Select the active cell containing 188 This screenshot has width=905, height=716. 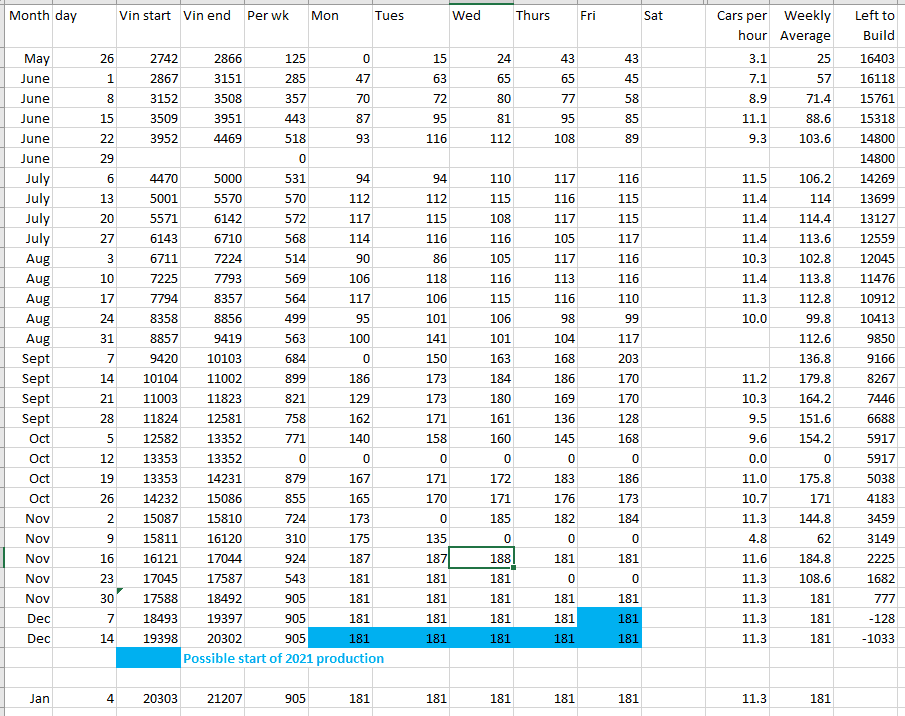point(480,558)
